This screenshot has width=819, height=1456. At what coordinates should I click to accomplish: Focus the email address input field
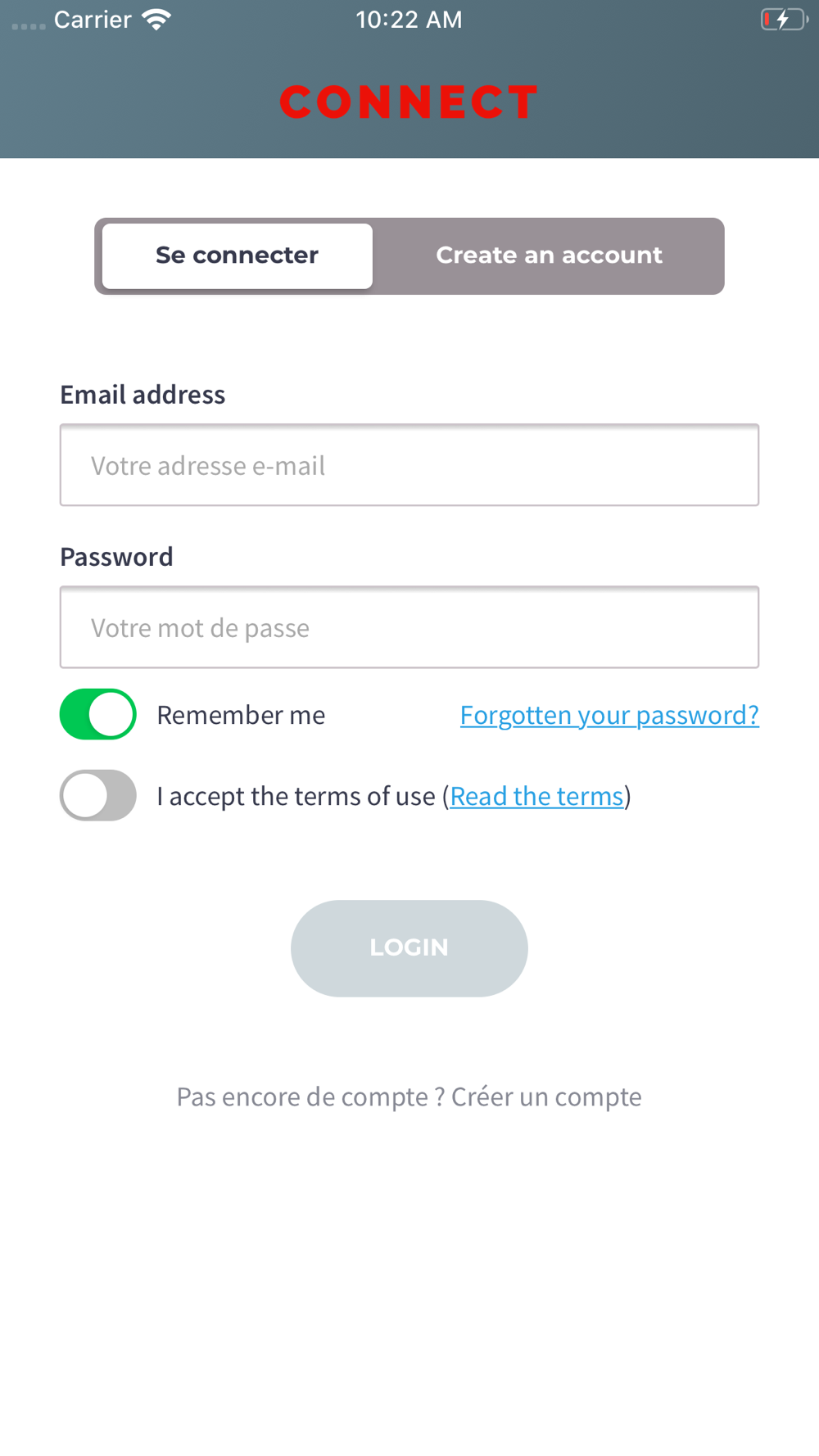(409, 465)
